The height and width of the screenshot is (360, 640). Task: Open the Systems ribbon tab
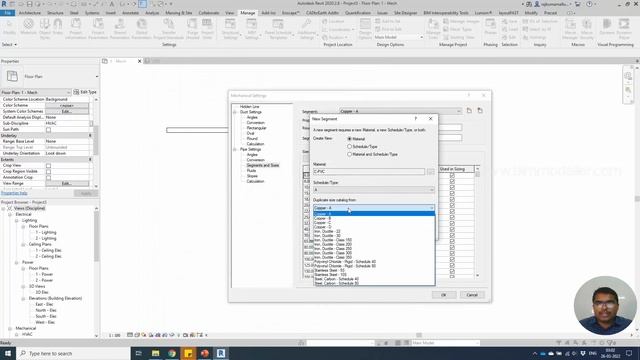92,13
